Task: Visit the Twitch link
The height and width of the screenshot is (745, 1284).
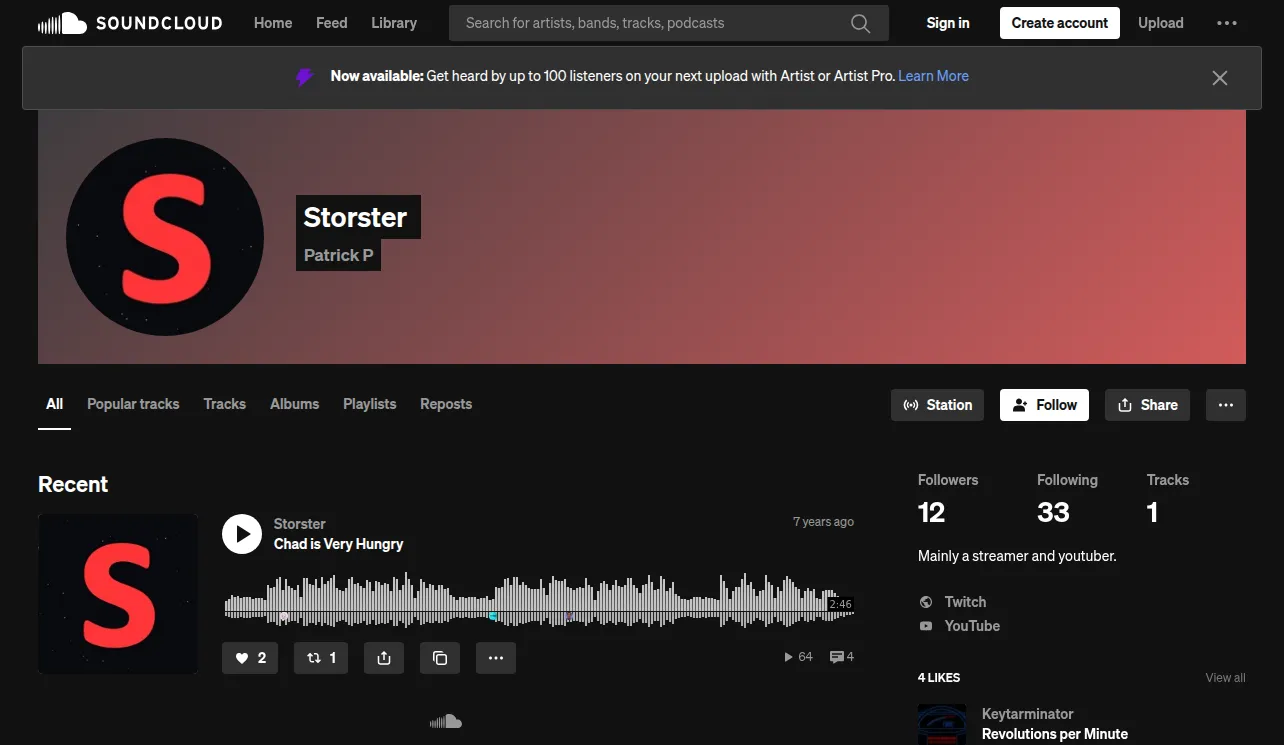Action: [x=965, y=602]
